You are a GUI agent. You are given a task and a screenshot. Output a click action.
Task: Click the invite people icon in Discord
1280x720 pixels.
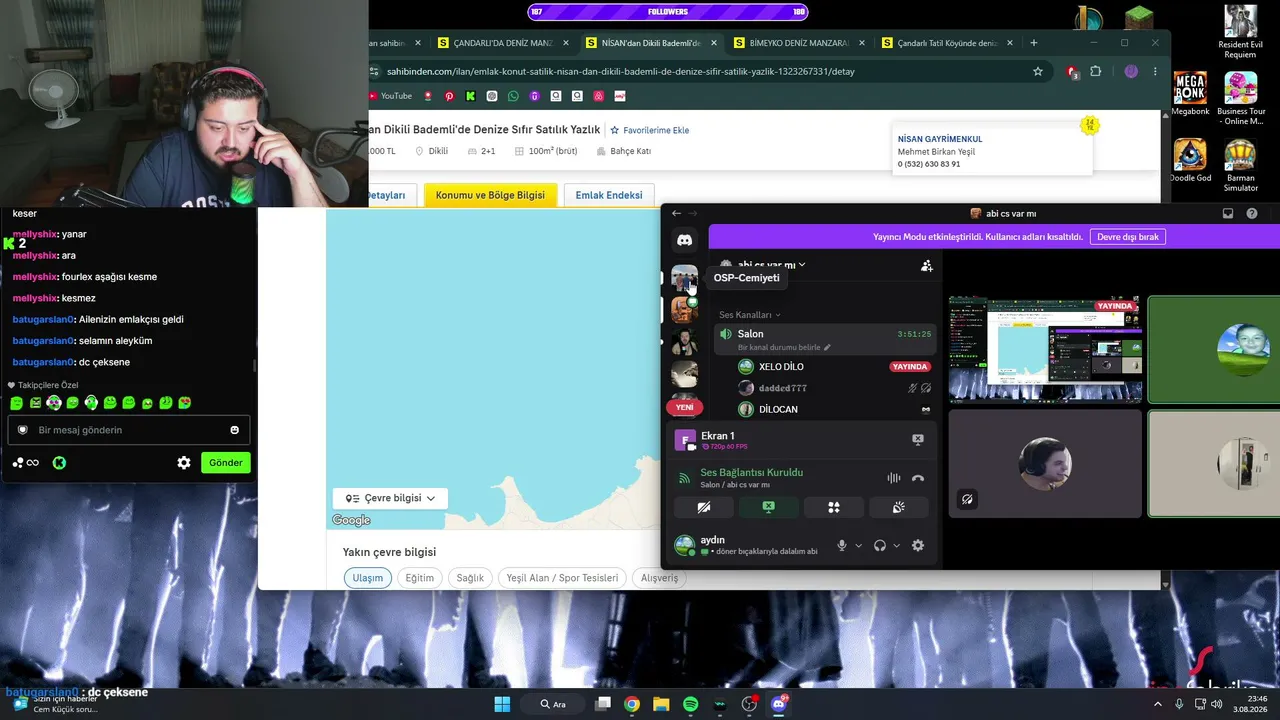[x=927, y=265]
